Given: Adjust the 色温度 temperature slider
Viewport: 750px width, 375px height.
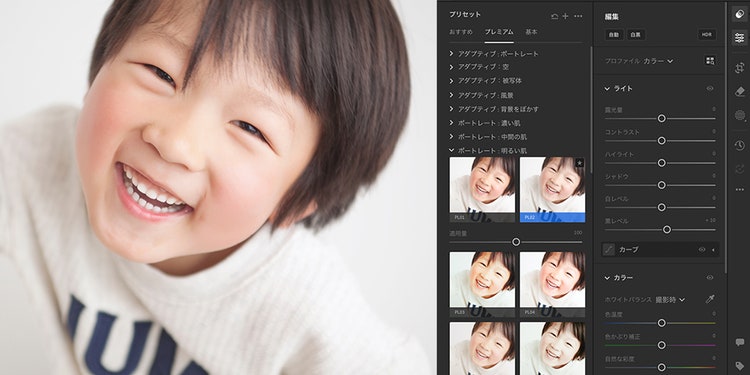Looking at the screenshot, I should click(662, 323).
